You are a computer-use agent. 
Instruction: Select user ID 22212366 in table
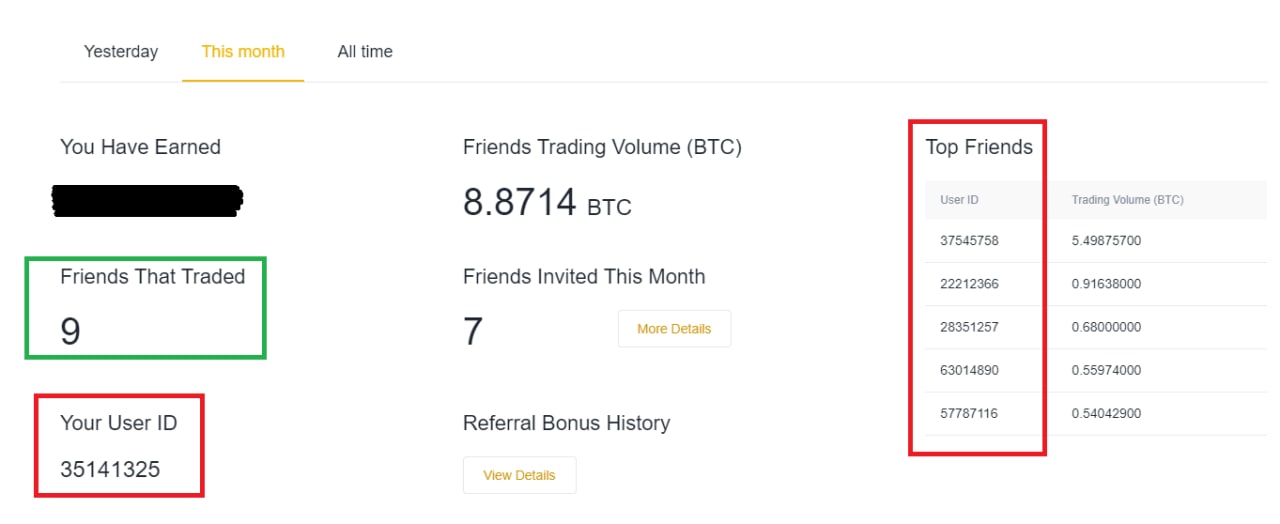pos(969,284)
